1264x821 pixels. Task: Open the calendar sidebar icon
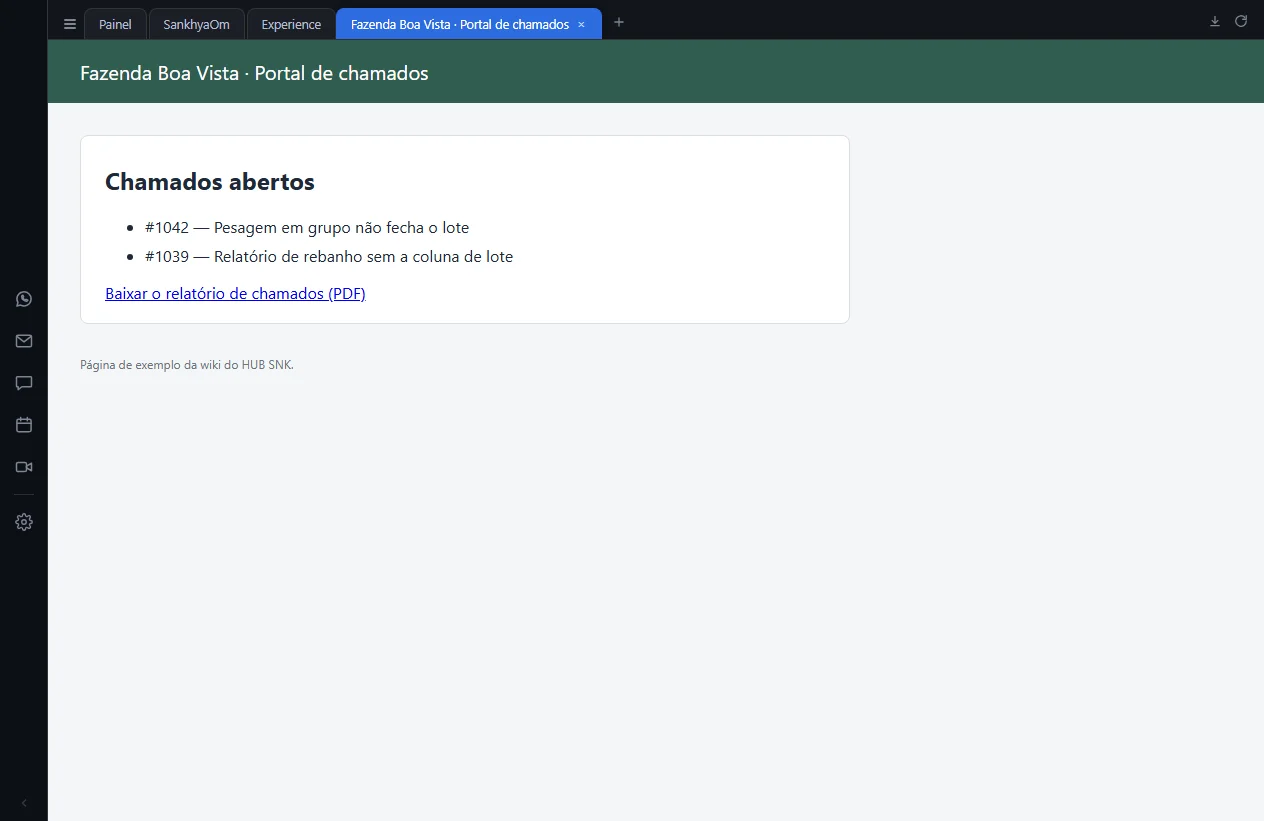click(x=24, y=425)
